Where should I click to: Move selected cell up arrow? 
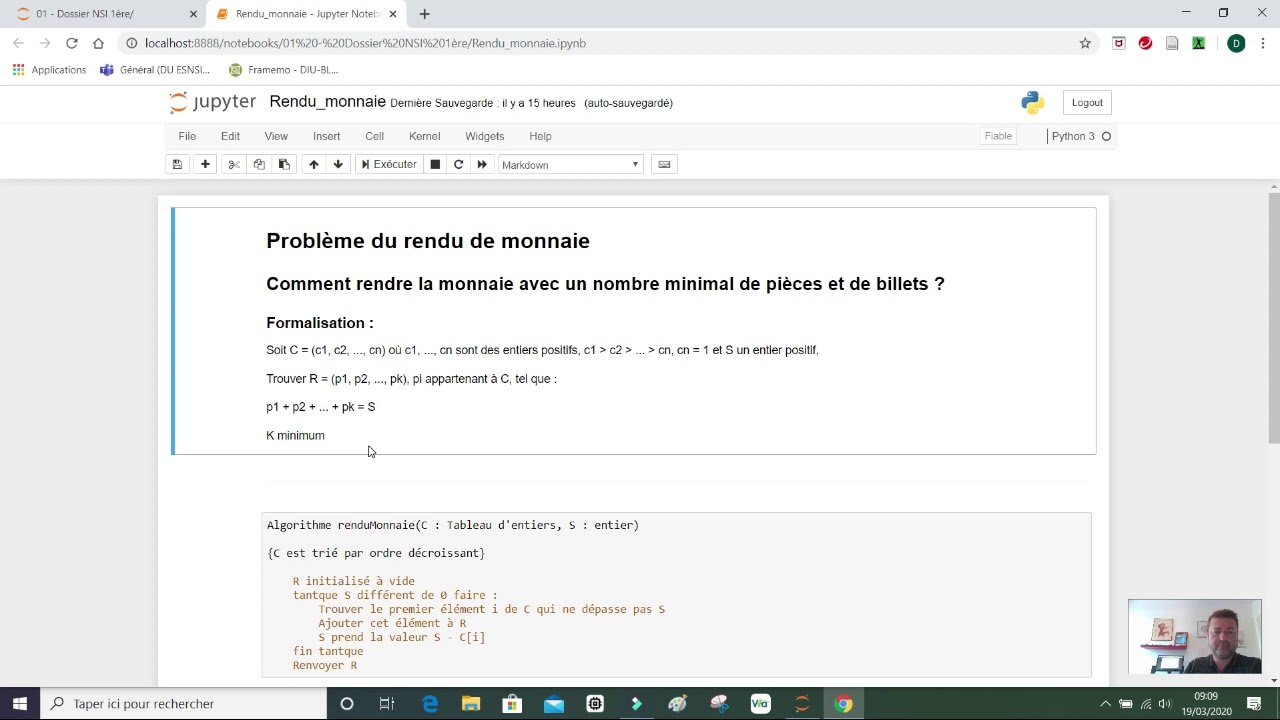(314, 164)
